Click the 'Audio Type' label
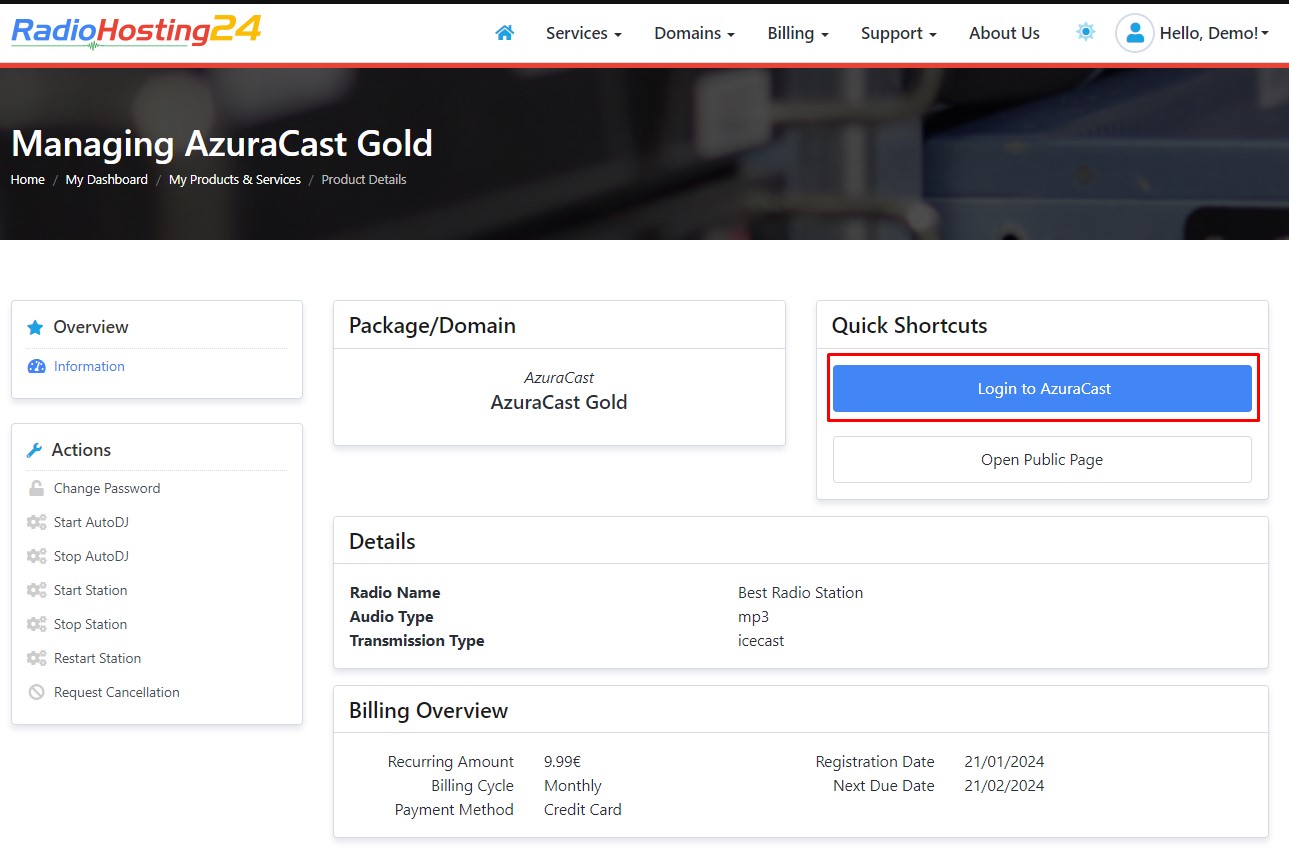 [392, 617]
